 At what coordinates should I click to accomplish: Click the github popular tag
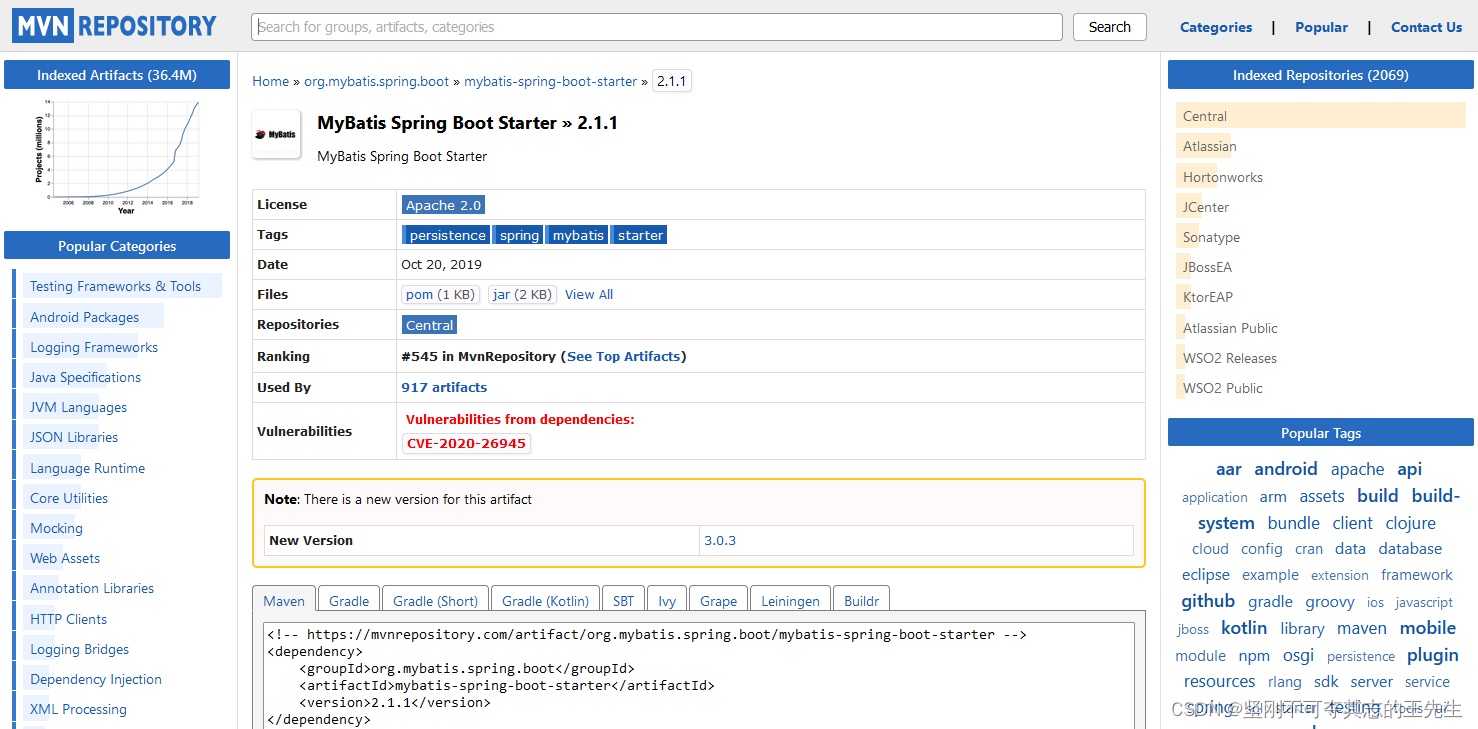pyautogui.click(x=1208, y=601)
